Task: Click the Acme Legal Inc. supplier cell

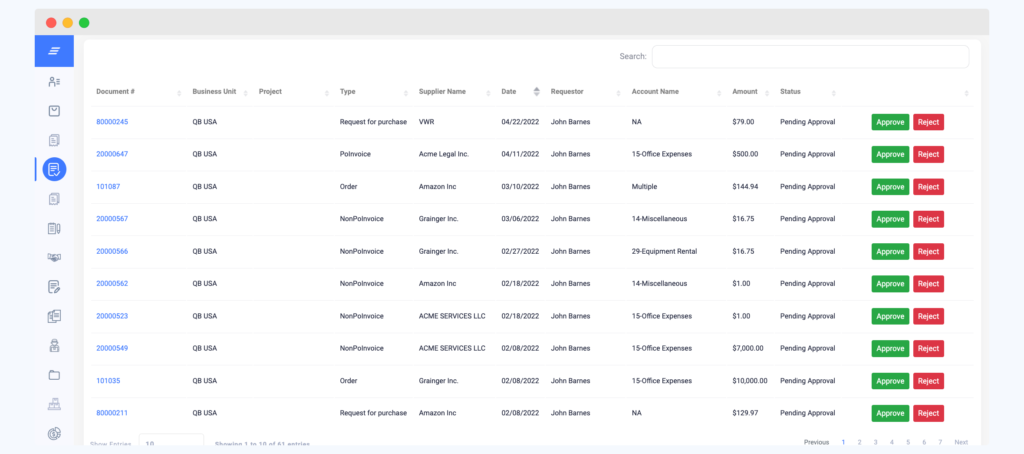Action: click(444, 154)
